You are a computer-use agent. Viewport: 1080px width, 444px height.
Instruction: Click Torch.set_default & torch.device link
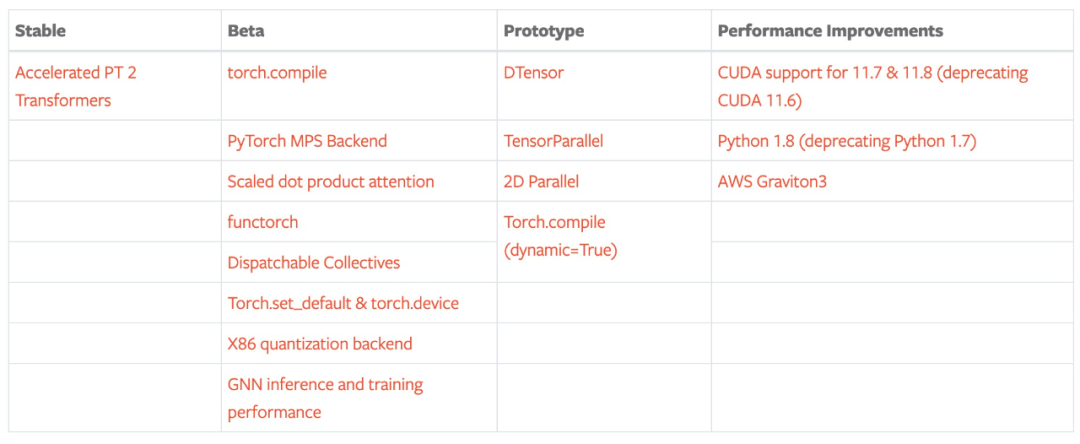coord(343,303)
